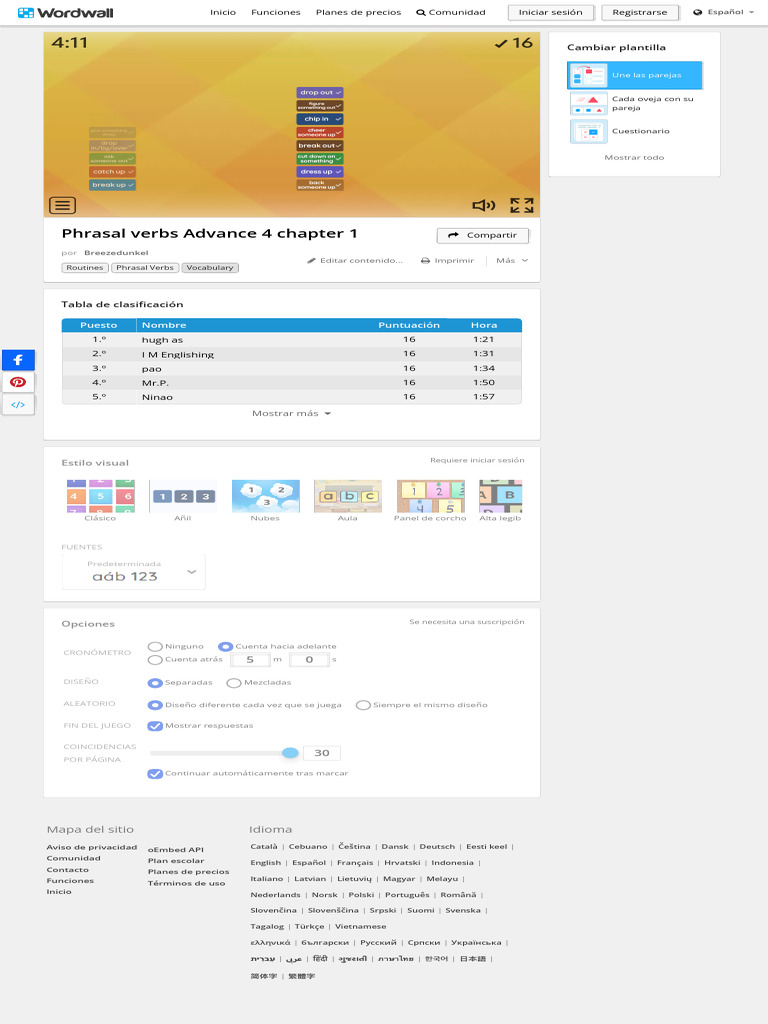Click the 'drop out' tile in game

click(320, 93)
